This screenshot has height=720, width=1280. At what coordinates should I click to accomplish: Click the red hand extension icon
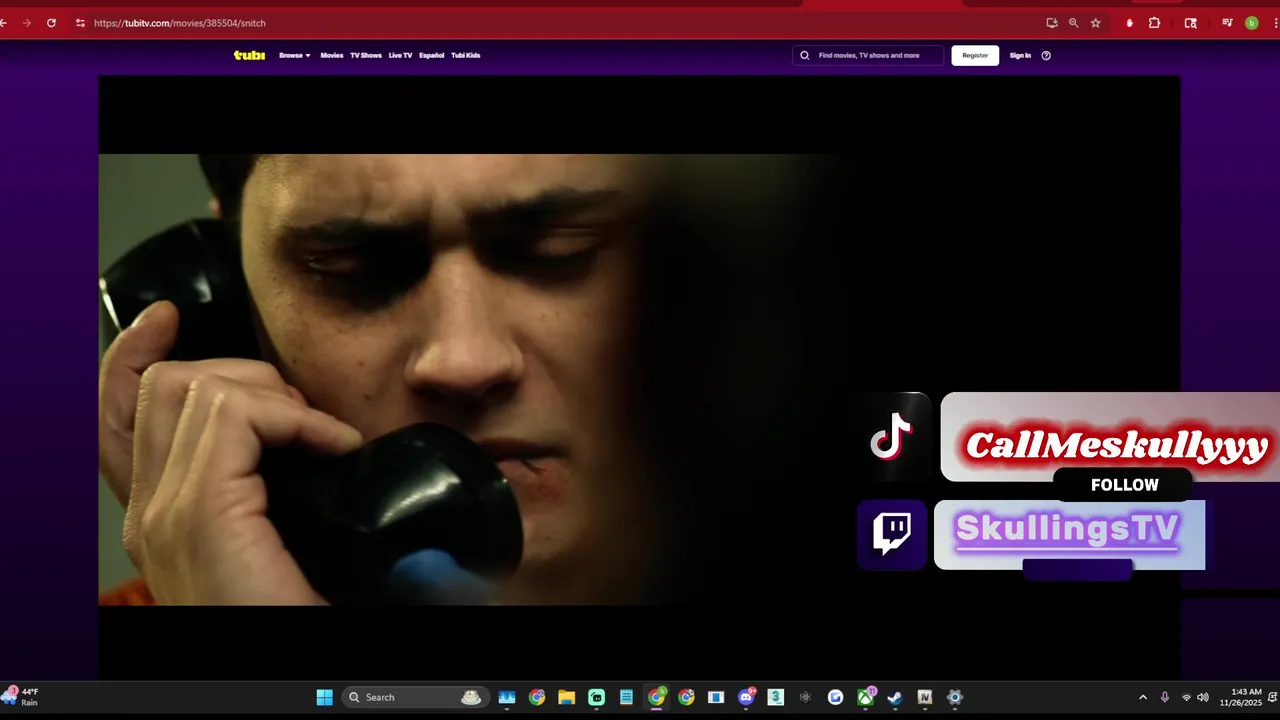1130,23
